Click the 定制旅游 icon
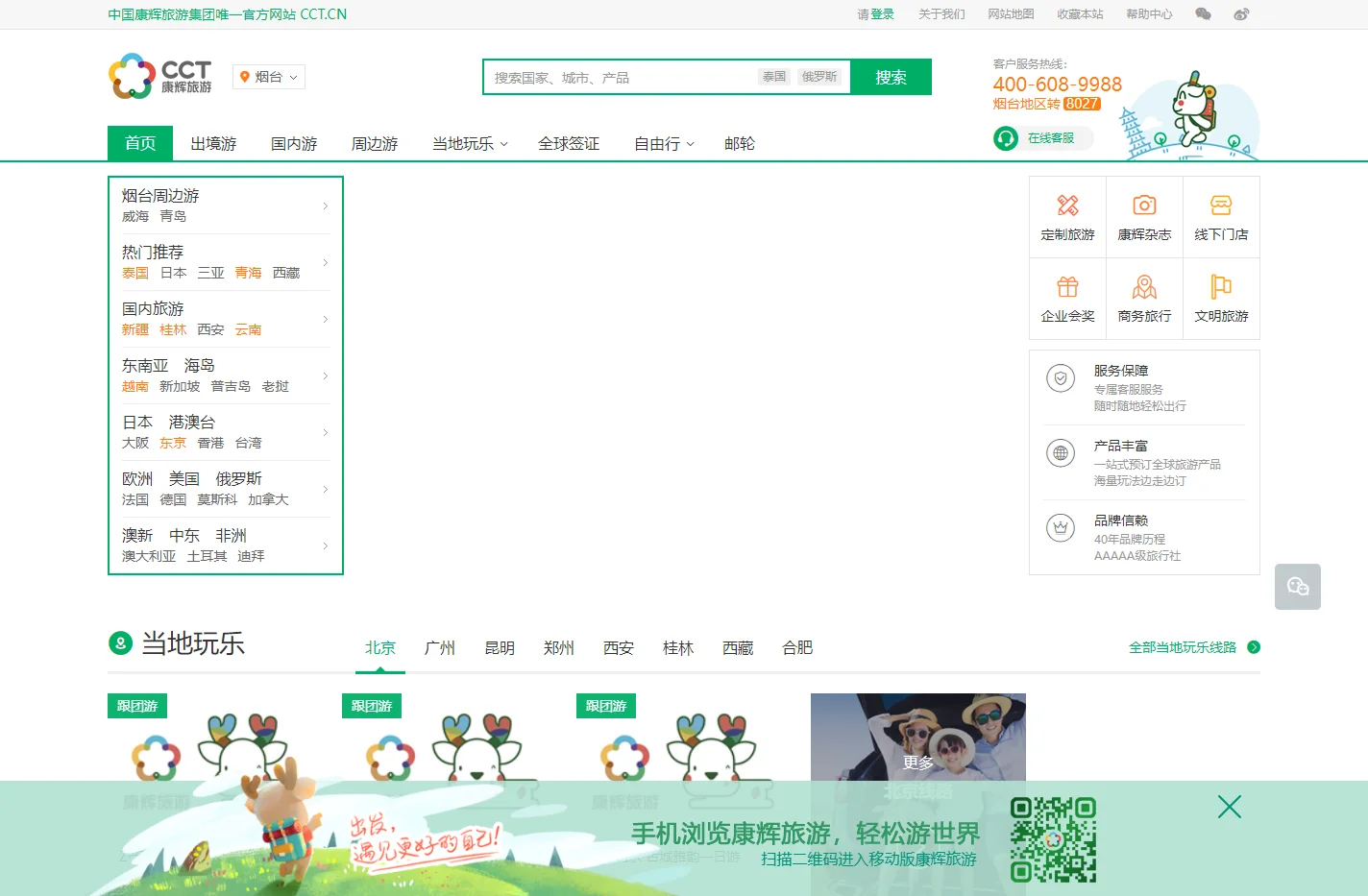1368x896 pixels. point(1067,206)
